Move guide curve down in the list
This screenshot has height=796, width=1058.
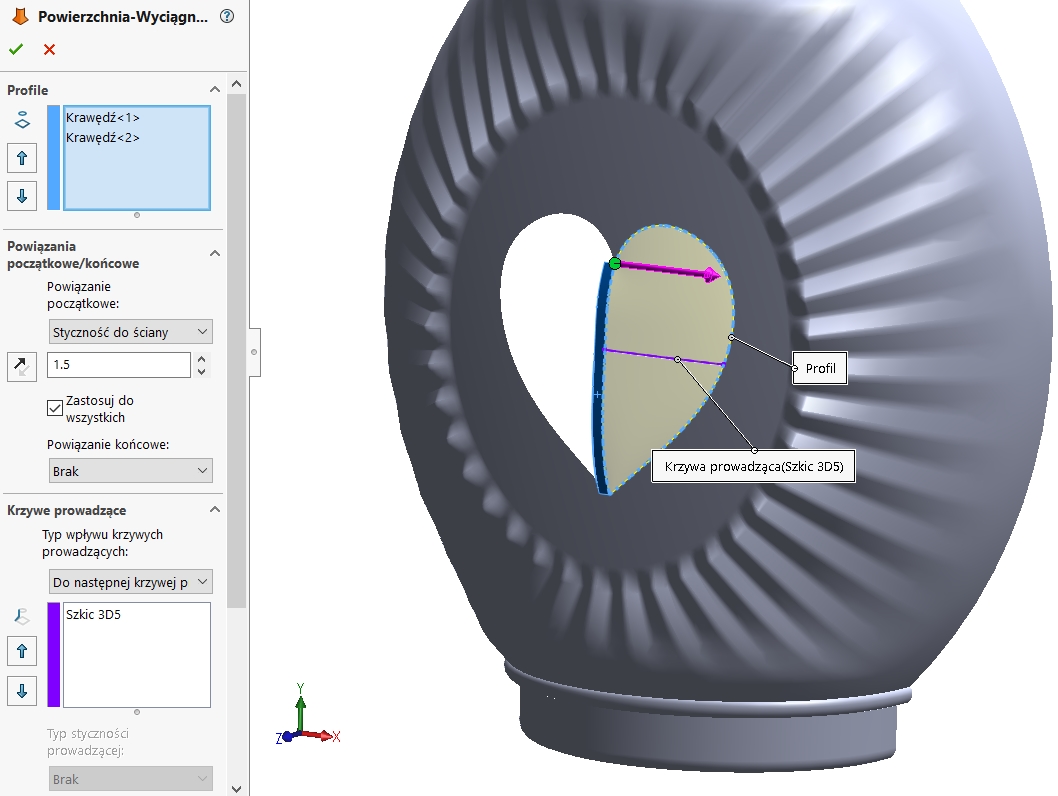pyautogui.click(x=22, y=691)
